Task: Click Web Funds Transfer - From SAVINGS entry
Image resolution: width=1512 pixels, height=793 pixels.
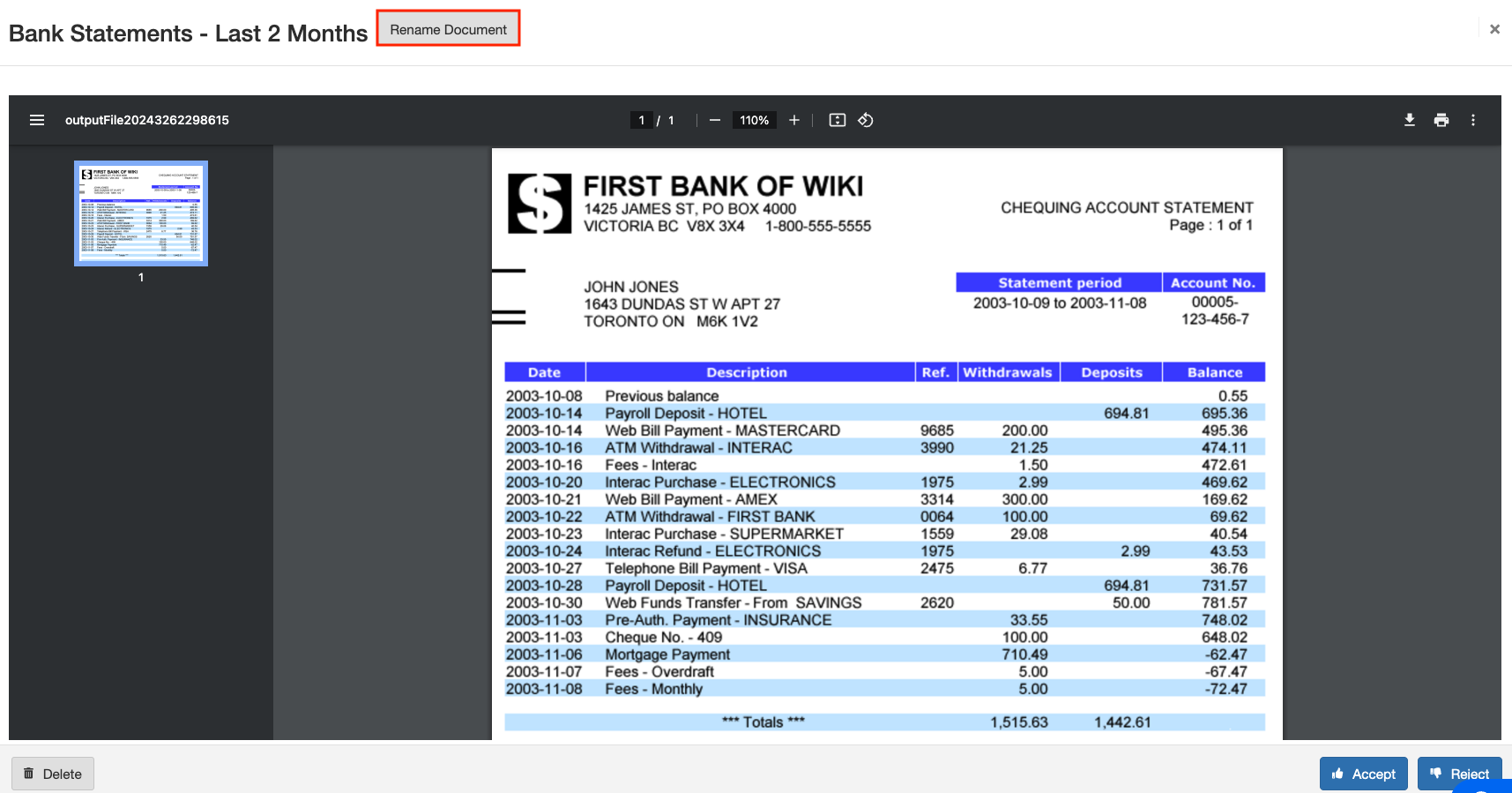Action: [x=734, y=602]
